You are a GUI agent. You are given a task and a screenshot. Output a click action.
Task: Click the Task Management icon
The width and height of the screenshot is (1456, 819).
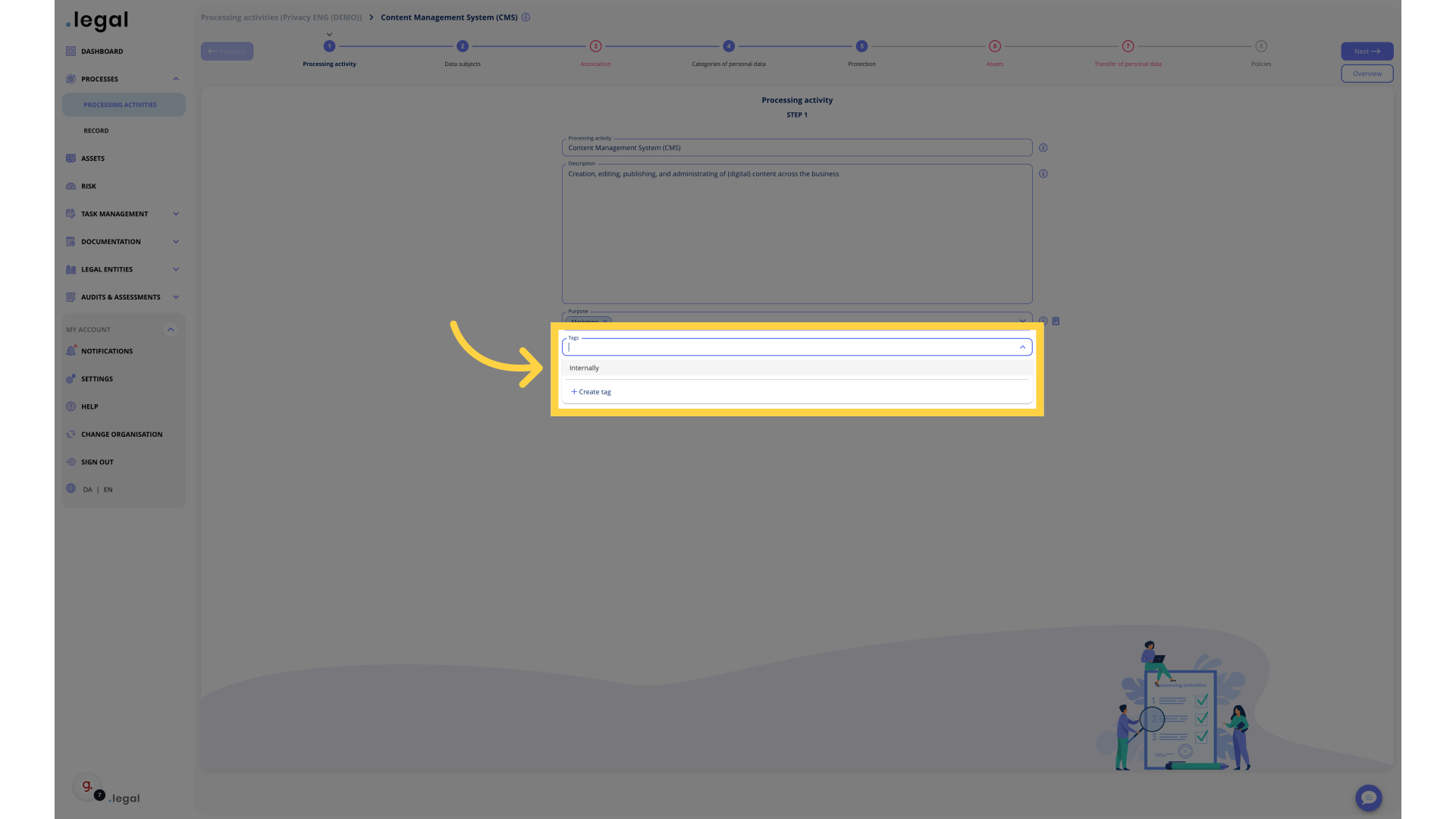tap(71, 214)
